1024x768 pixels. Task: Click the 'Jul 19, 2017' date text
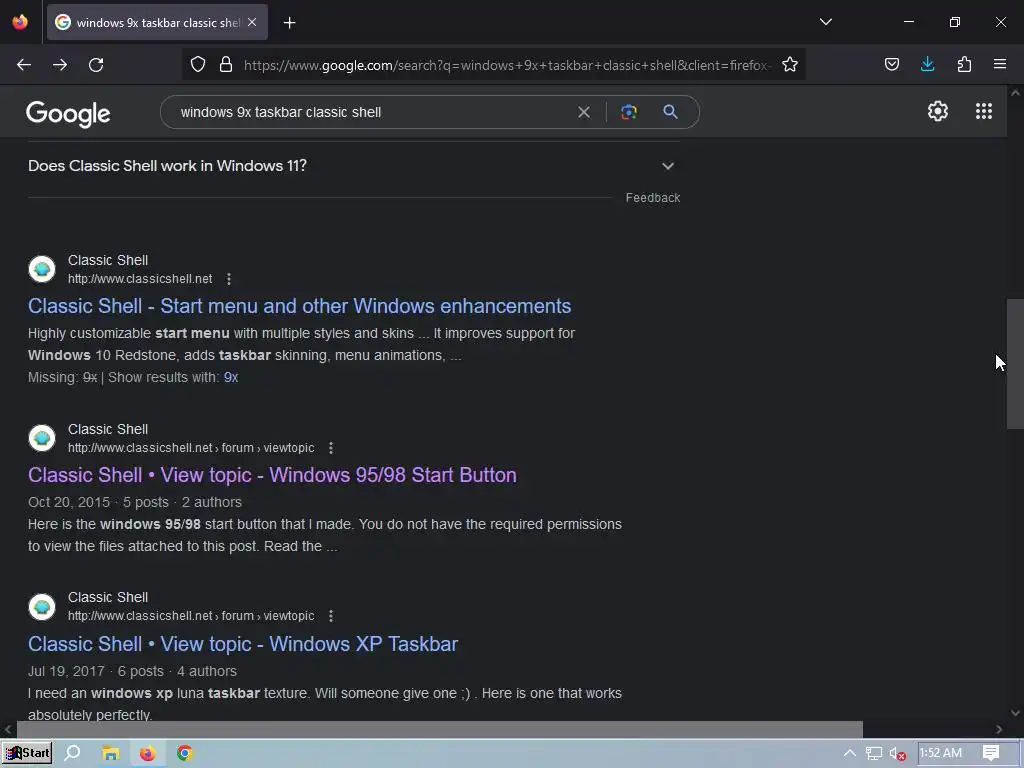click(x=67, y=671)
